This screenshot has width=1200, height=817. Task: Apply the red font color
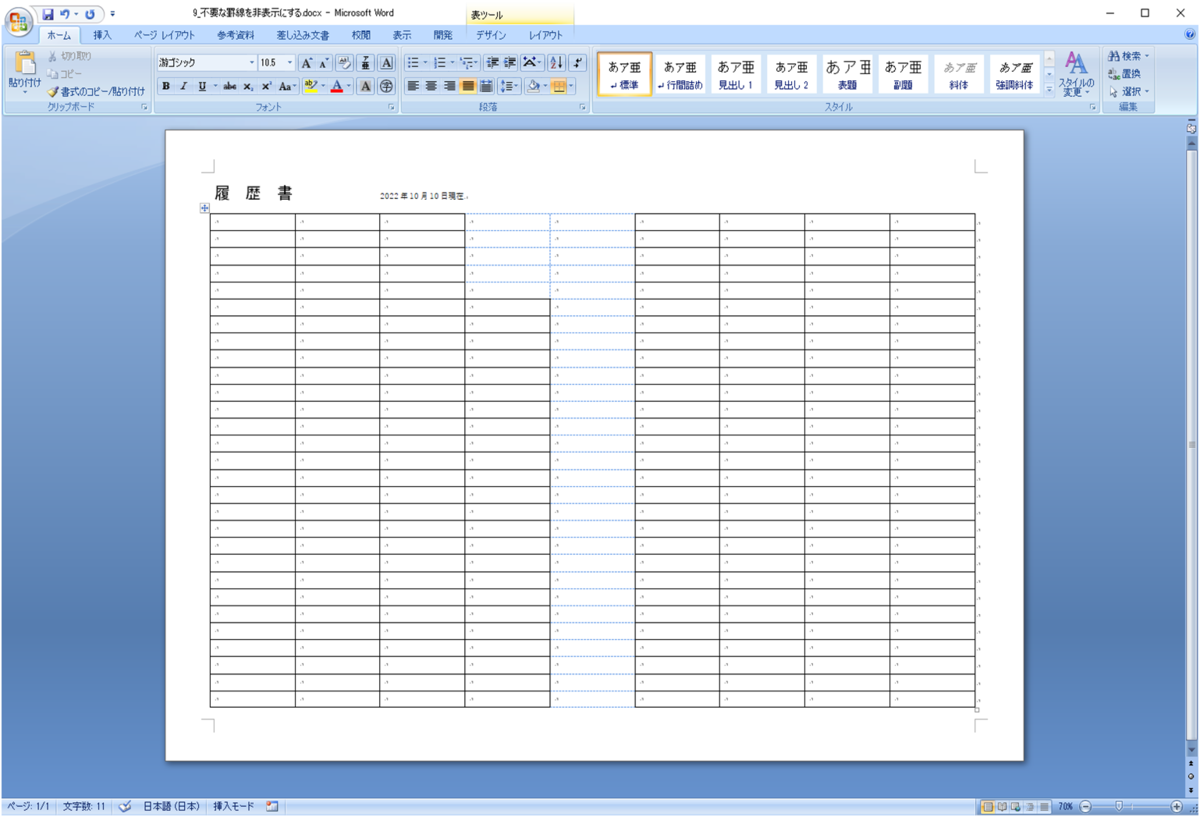point(337,86)
